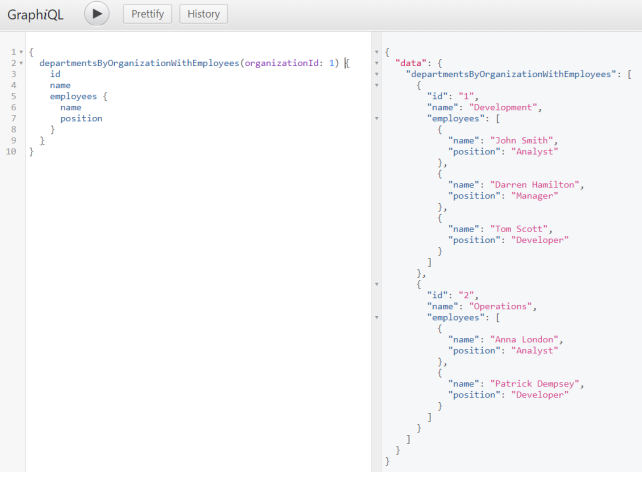
Task: Open the History panel
Action: [x=203, y=14]
